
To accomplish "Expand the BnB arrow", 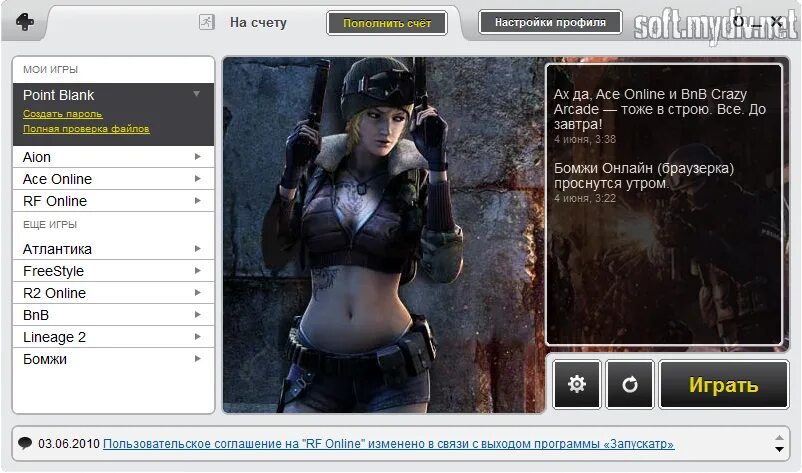I will 197,314.
